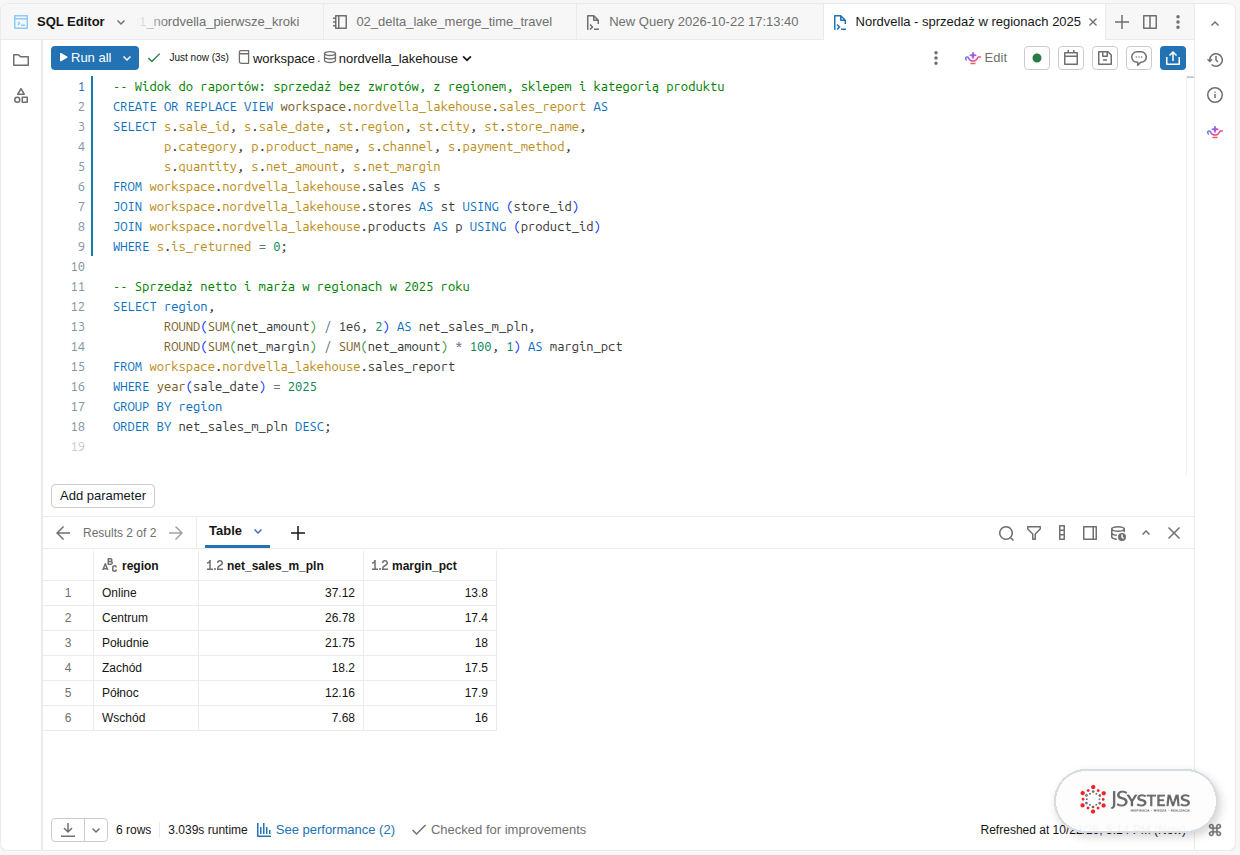Open the See performance (2) link

point(326,830)
